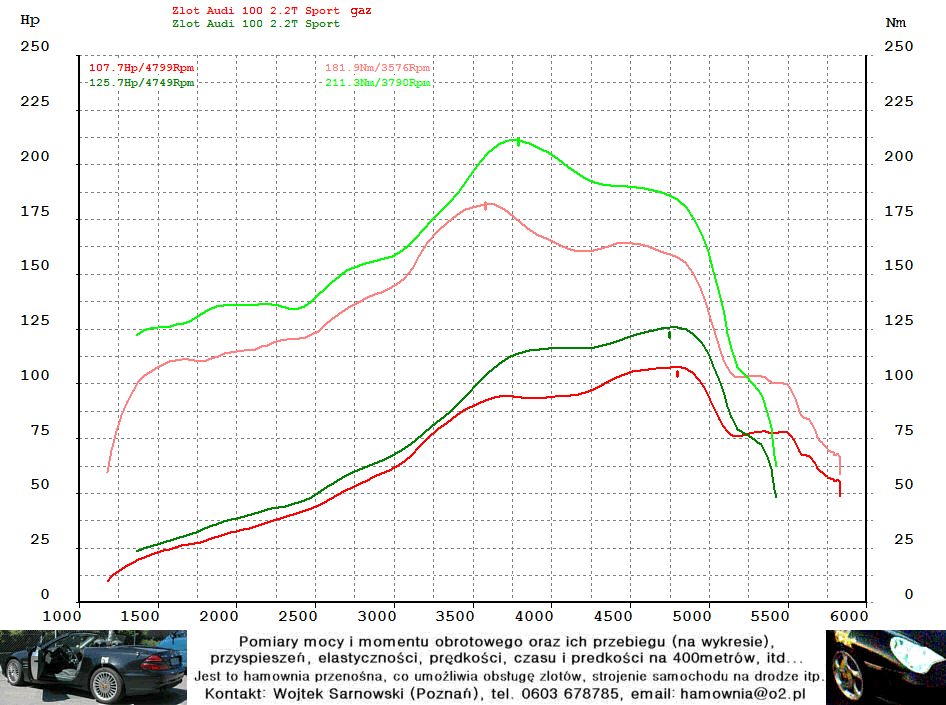Image resolution: width=946 pixels, height=705 pixels.
Task: Click the '2500' RPM axis label
Action: pos(298,616)
